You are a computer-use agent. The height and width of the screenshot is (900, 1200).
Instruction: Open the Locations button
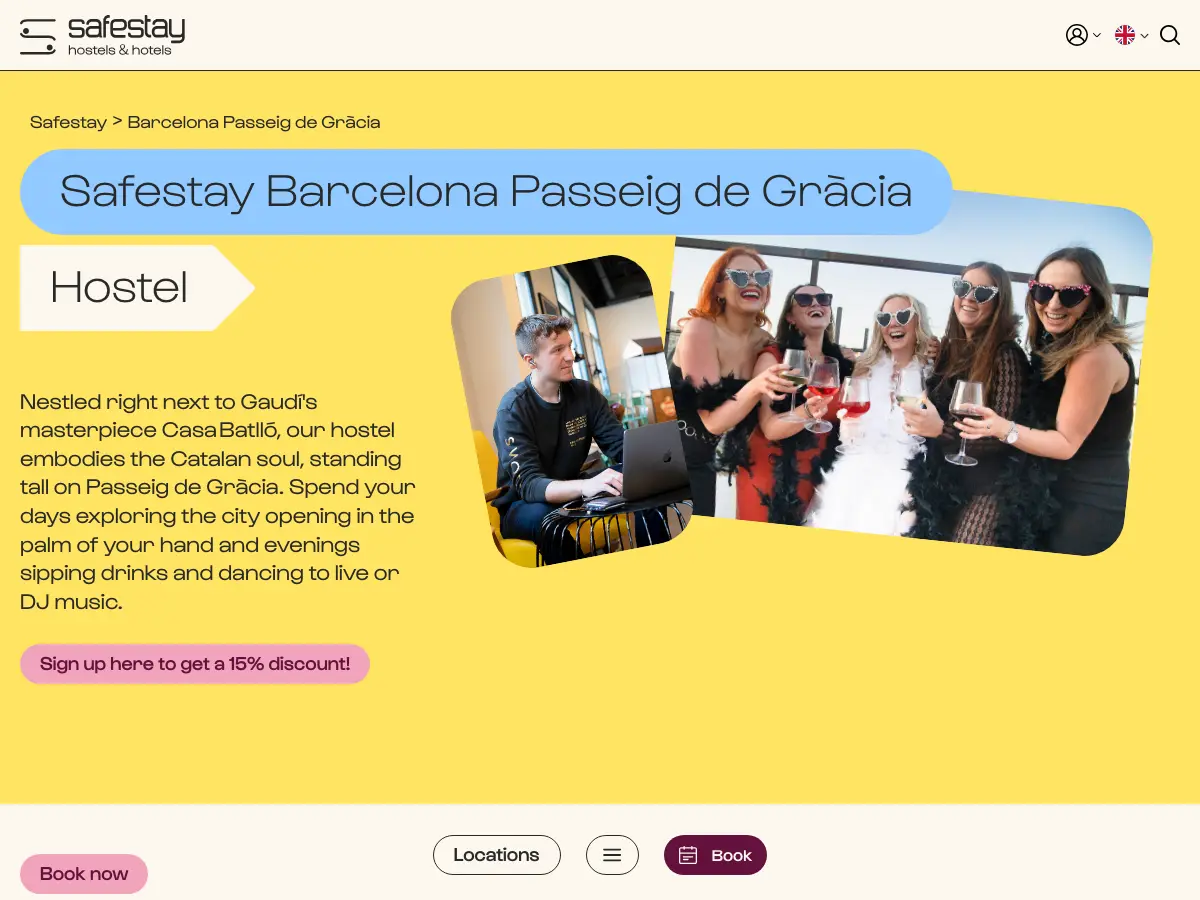tap(497, 855)
